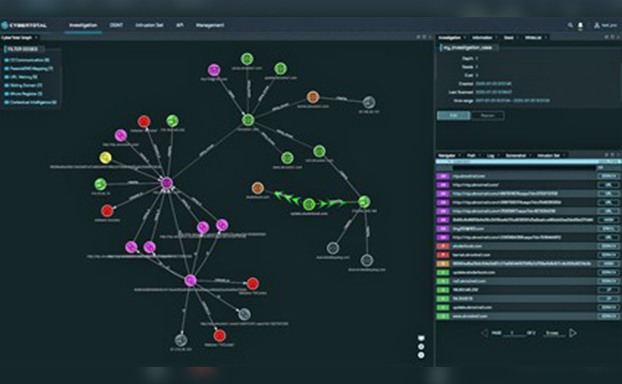Click the CyberTotal logo
Viewport: 622px width, 384px height.
click(x=24, y=25)
